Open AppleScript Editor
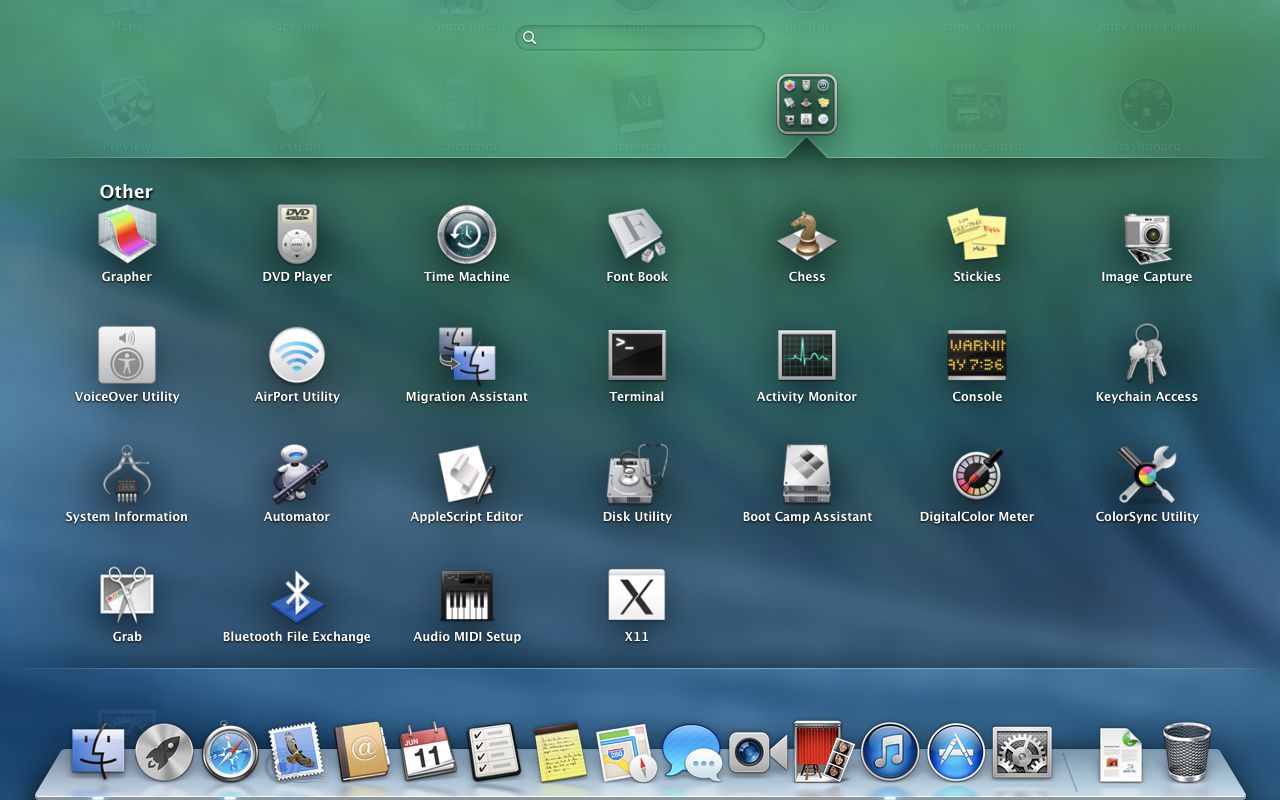 coord(467,475)
